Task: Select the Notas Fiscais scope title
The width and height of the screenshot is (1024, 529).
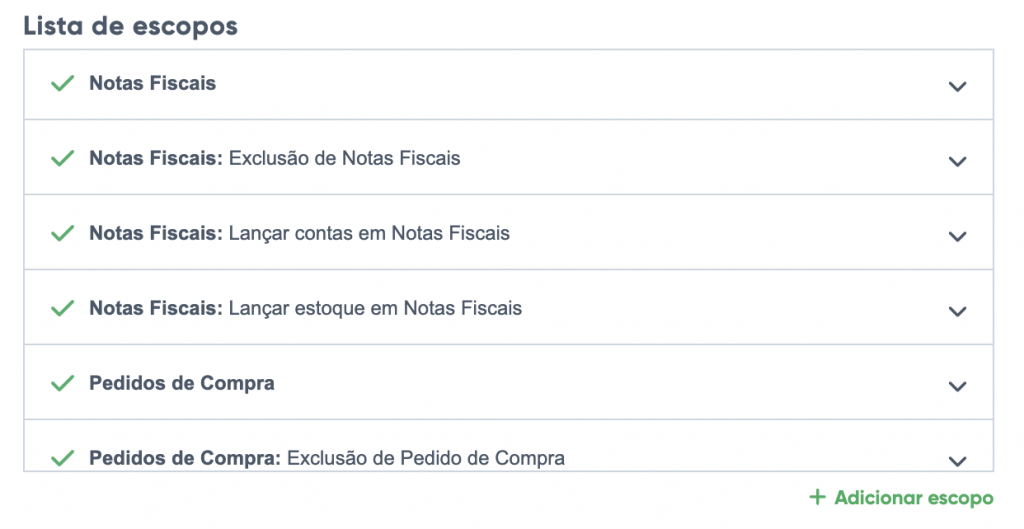Action: tap(152, 83)
